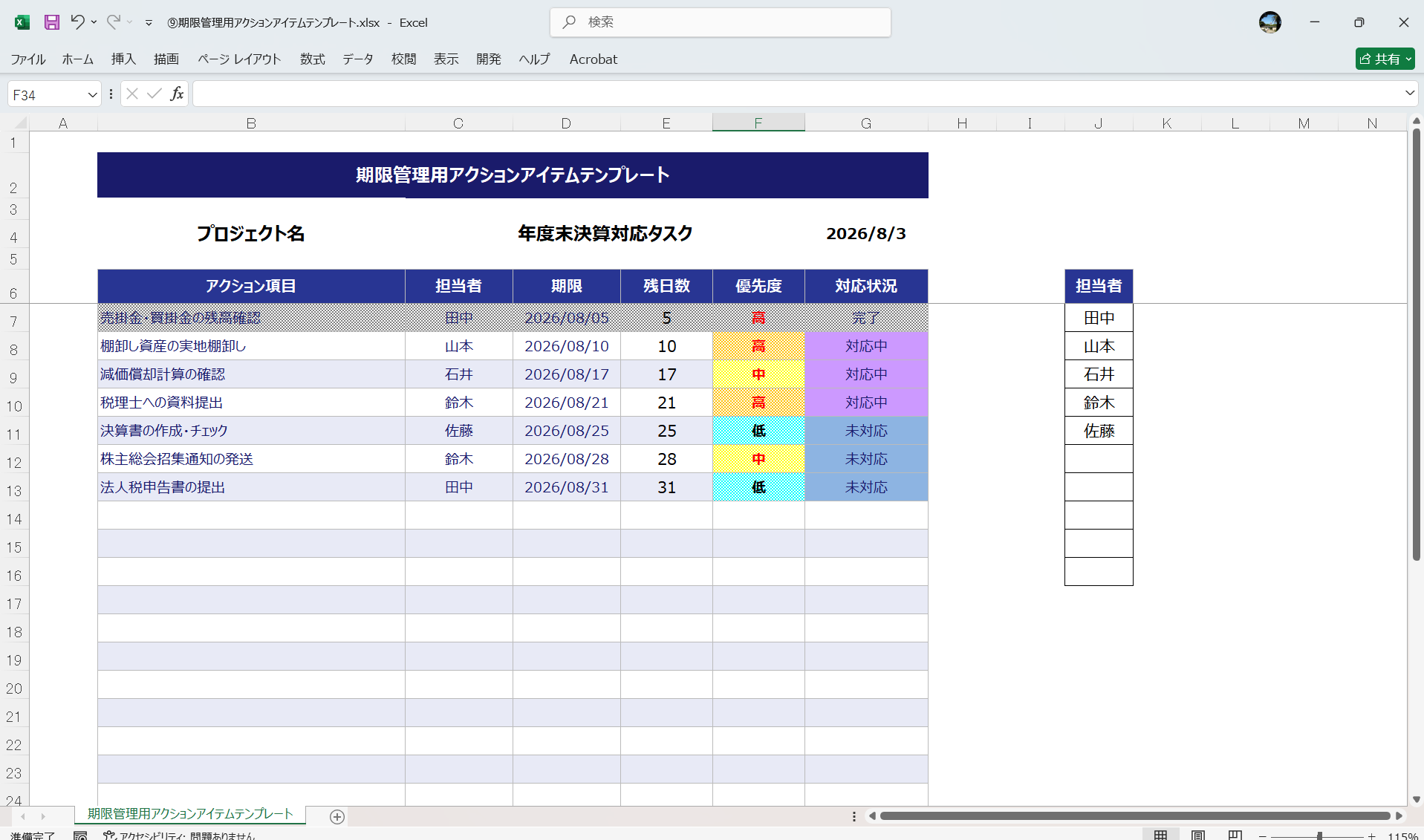Click the macro recording icon in status bar

pos(80,836)
